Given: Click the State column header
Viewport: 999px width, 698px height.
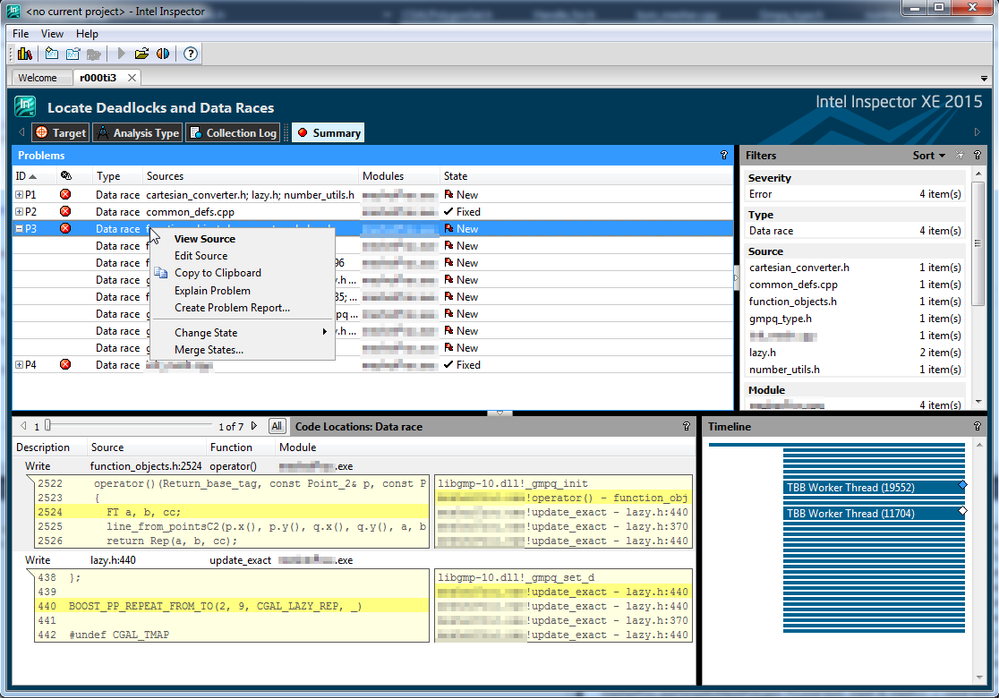Looking at the screenshot, I should coord(456,176).
